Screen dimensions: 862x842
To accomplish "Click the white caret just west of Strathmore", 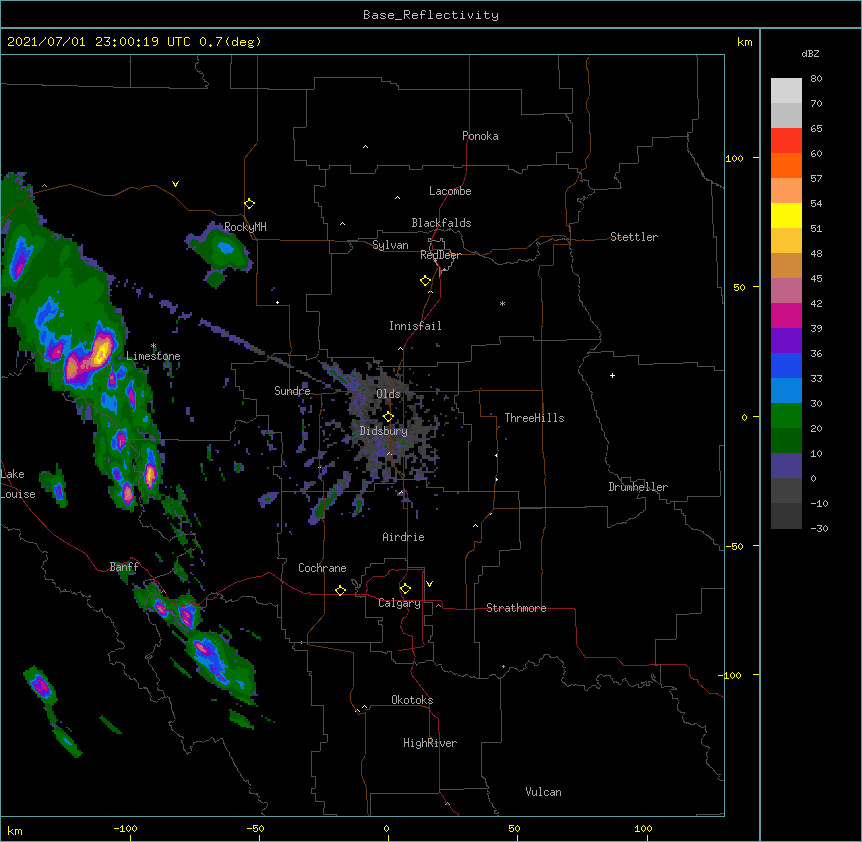I will pos(439,605).
